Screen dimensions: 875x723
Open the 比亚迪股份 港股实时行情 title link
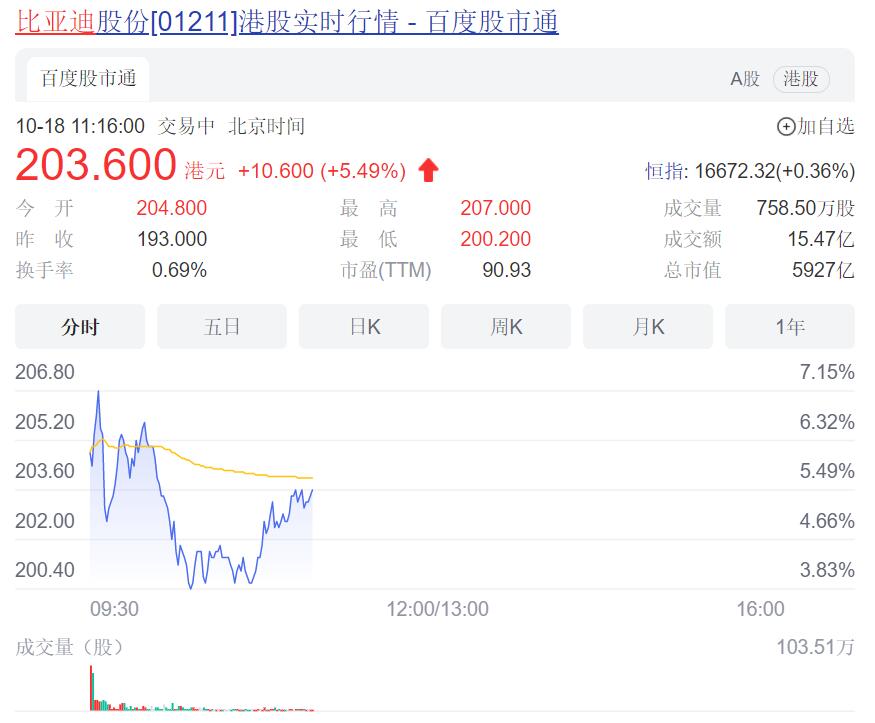[287, 22]
